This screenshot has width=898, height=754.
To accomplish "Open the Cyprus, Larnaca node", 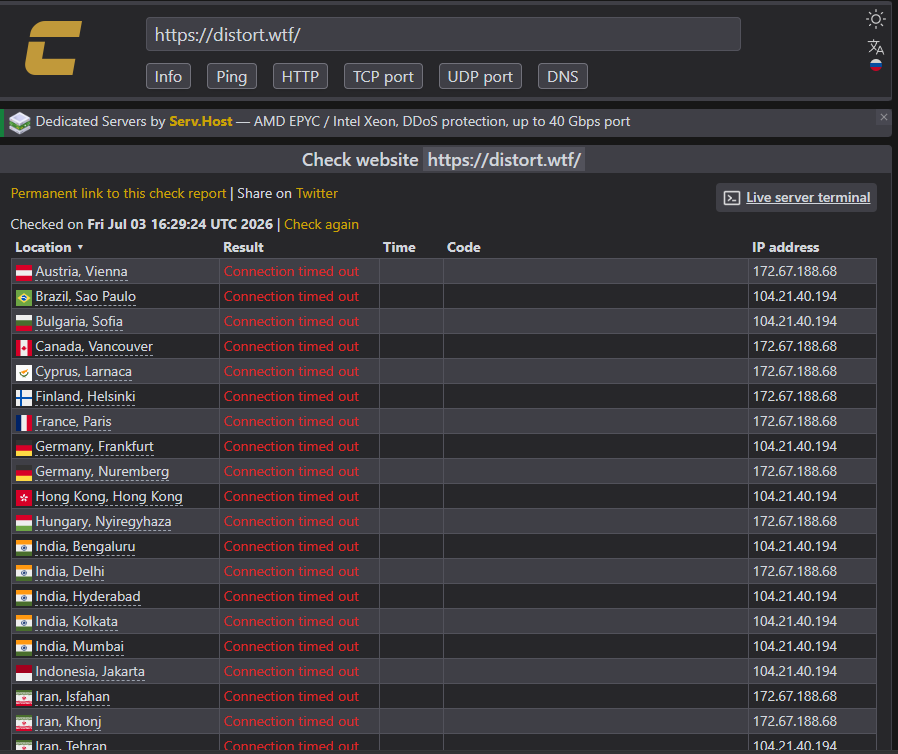I will click(84, 372).
